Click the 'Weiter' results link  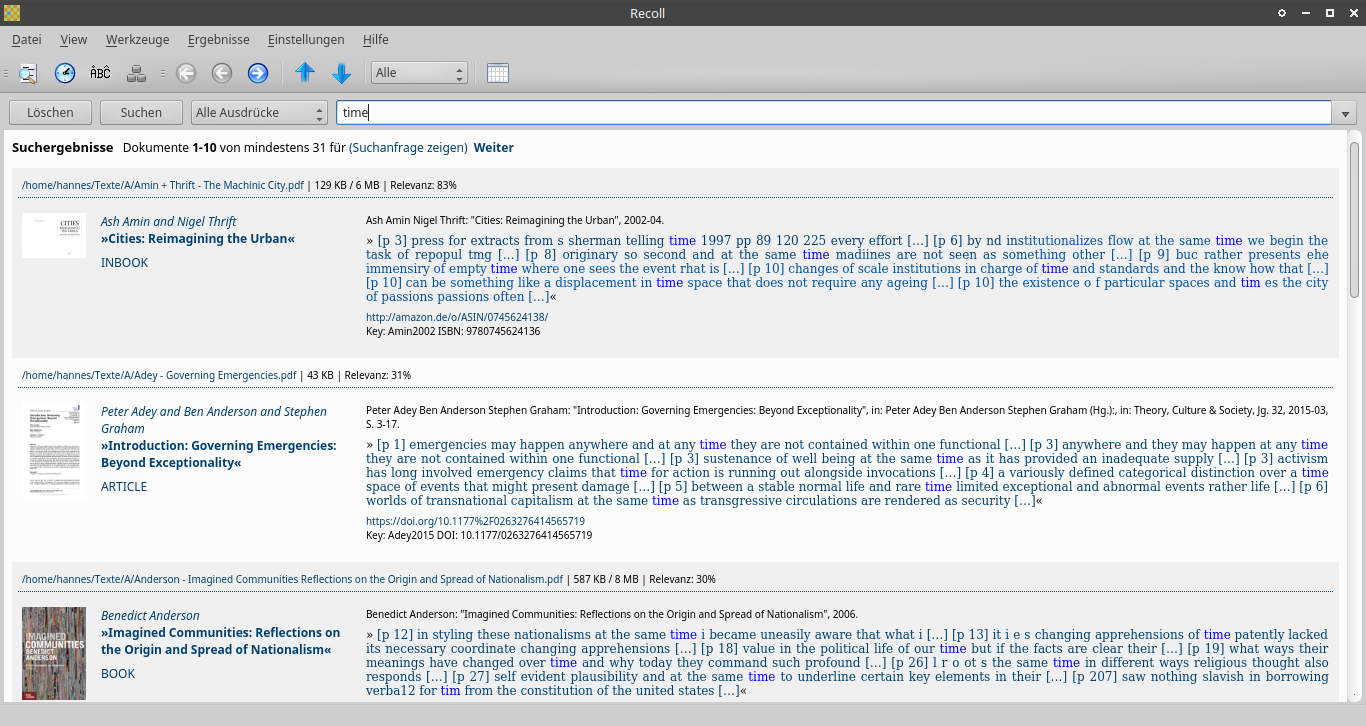(493, 148)
